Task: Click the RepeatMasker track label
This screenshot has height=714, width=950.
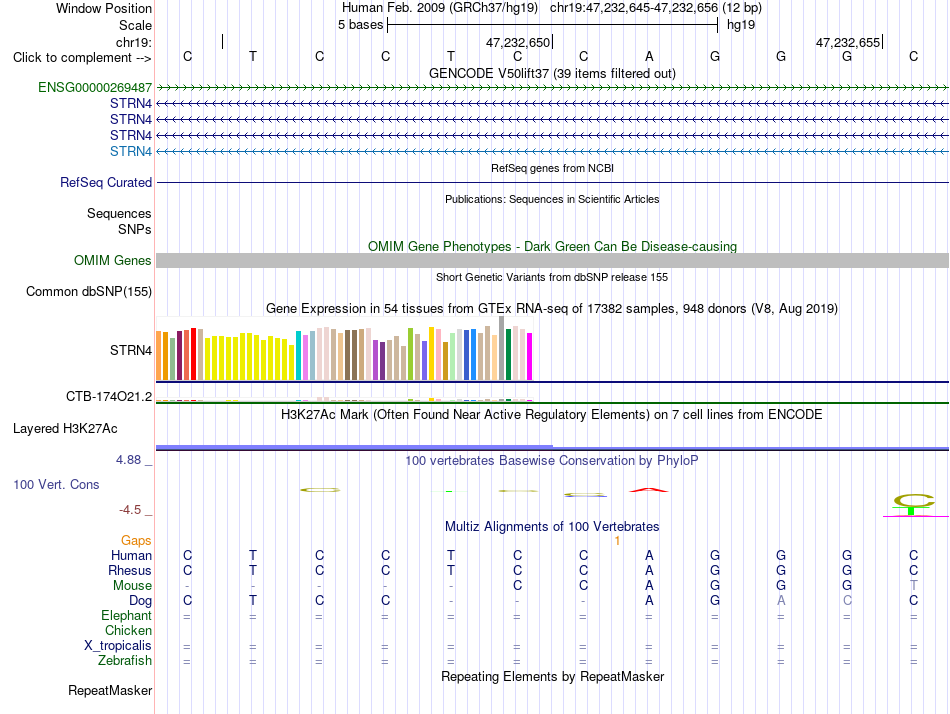Action: coord(110,690)
